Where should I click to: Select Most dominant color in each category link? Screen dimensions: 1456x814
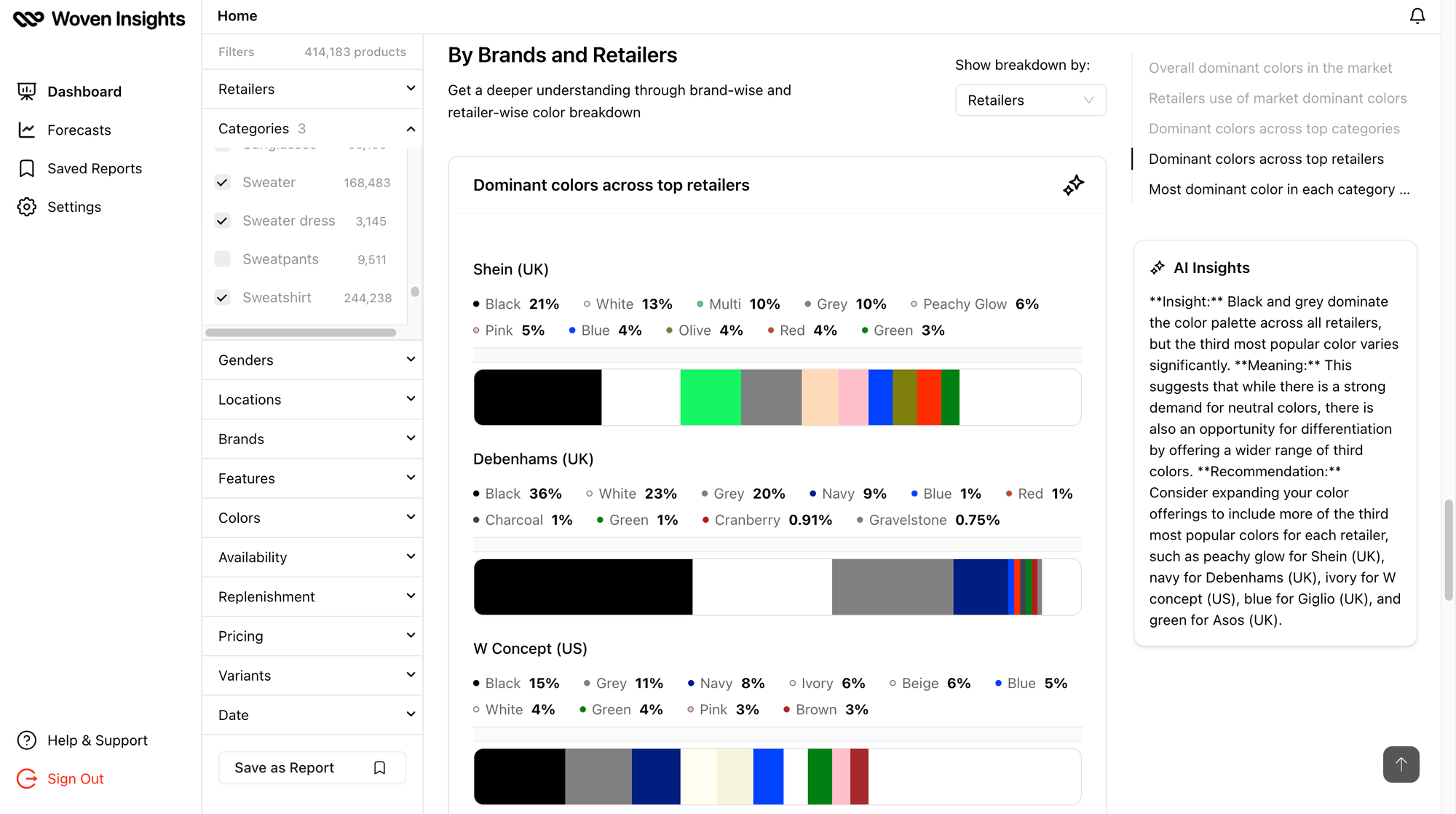1279,189
